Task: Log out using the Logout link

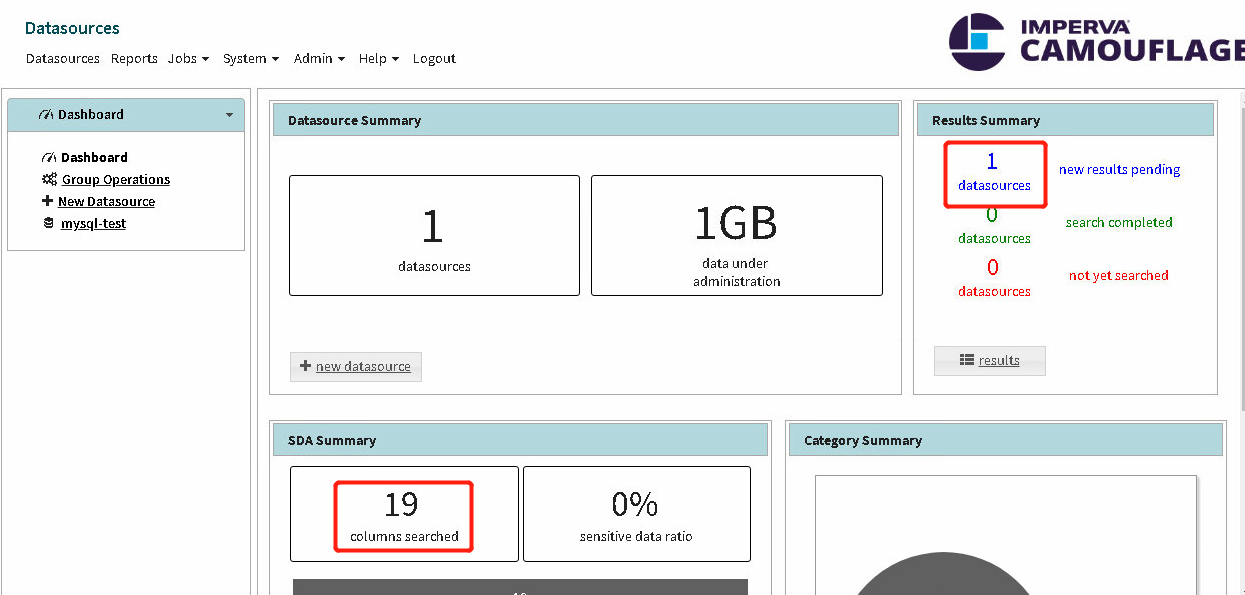Action: [434, 59]
